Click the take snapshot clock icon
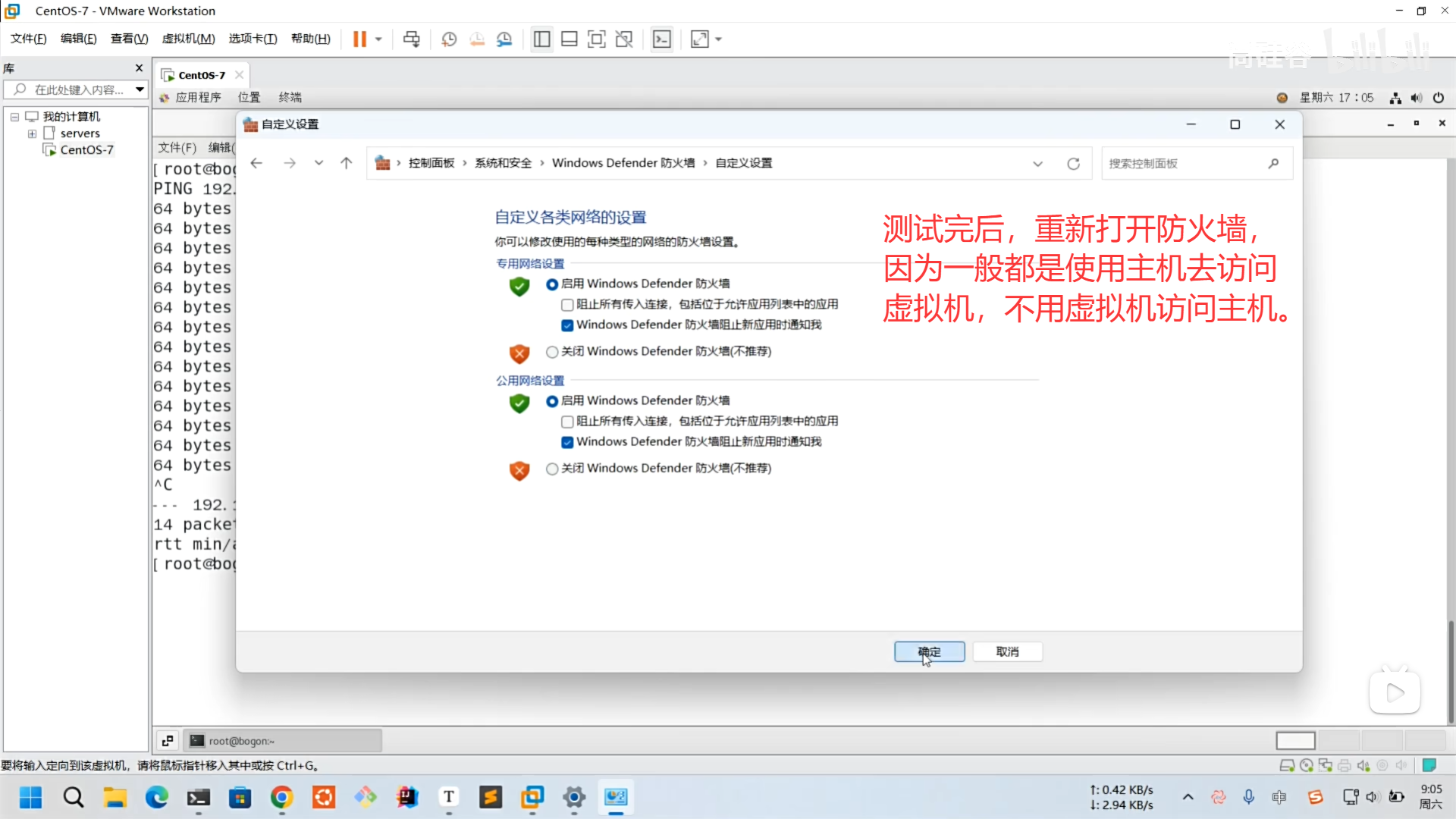The image size is (1456, 819). 449,39
